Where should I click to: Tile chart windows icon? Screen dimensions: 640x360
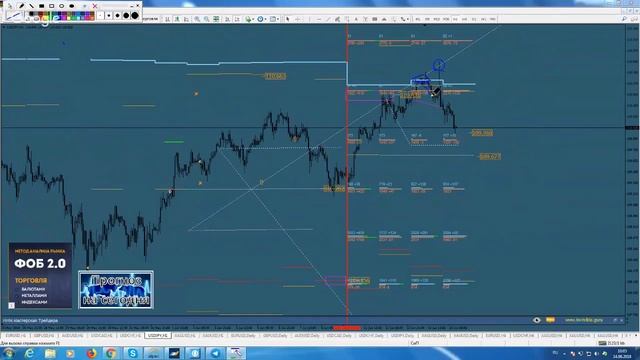tap(216, 19)
